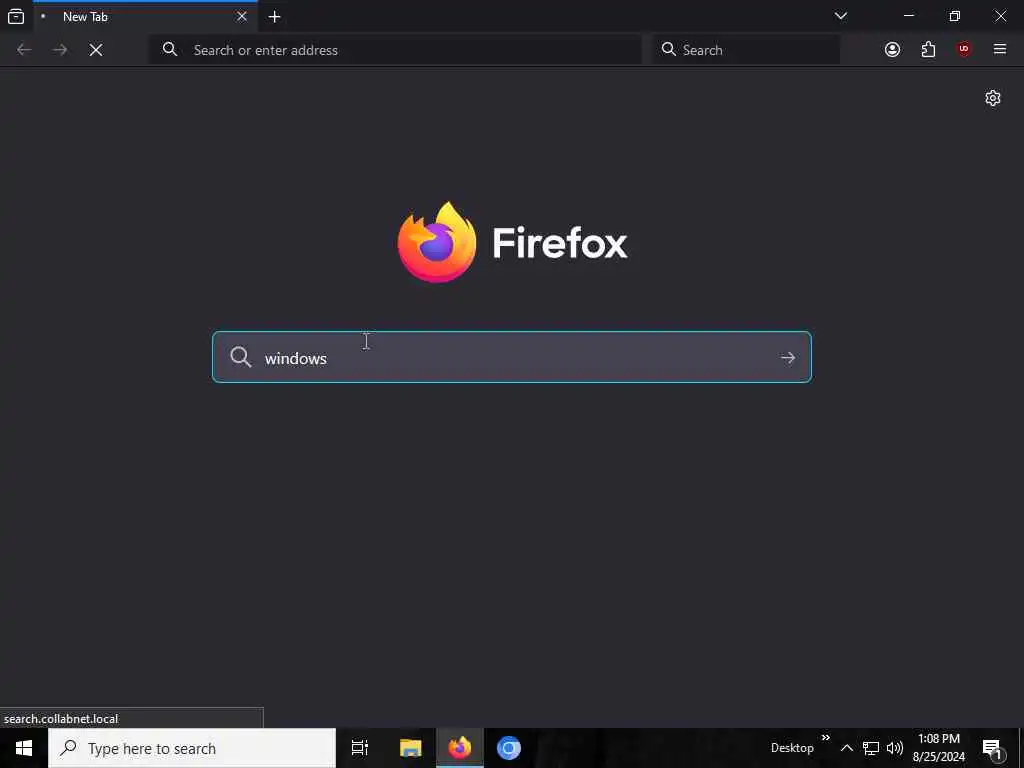Expand the Desktop toolbar chevron

tap(825, 738)
